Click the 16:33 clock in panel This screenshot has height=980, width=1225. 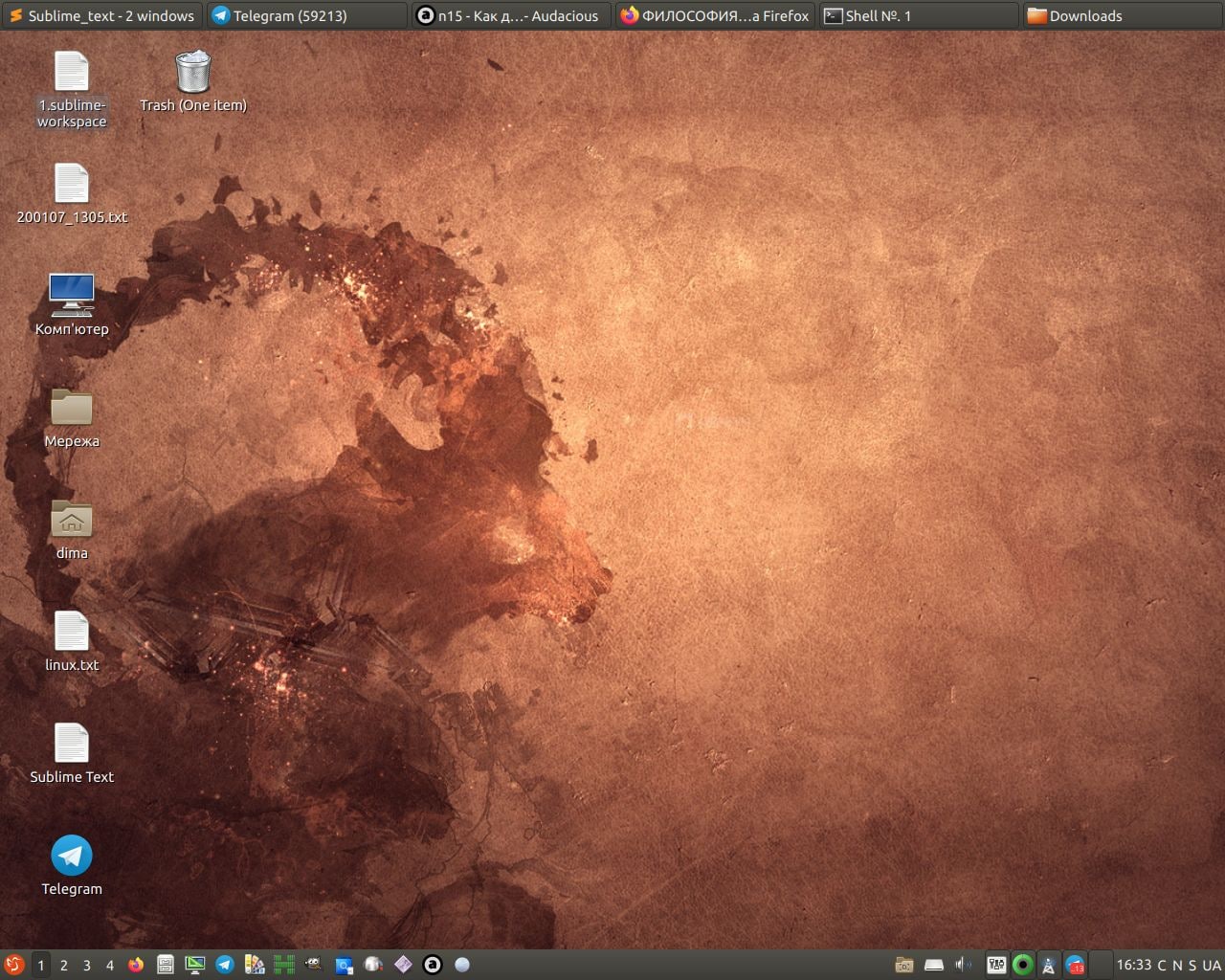(1134, 965)
